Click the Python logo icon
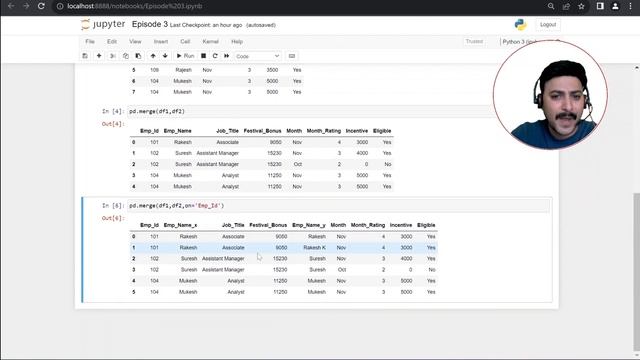640x360 pixels. click(x=520, y=24)
